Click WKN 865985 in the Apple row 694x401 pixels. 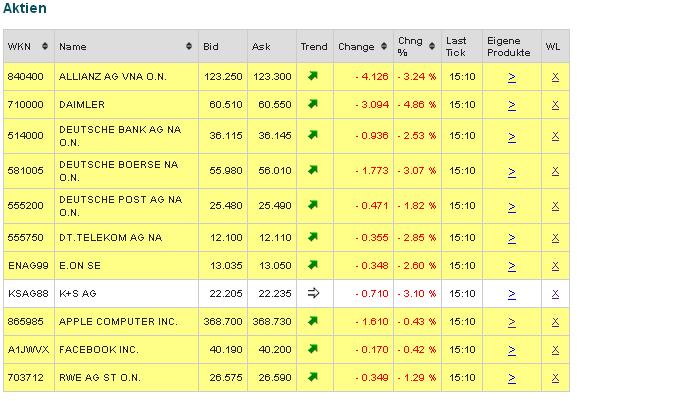pyautogui.click(x=25, y=321)
